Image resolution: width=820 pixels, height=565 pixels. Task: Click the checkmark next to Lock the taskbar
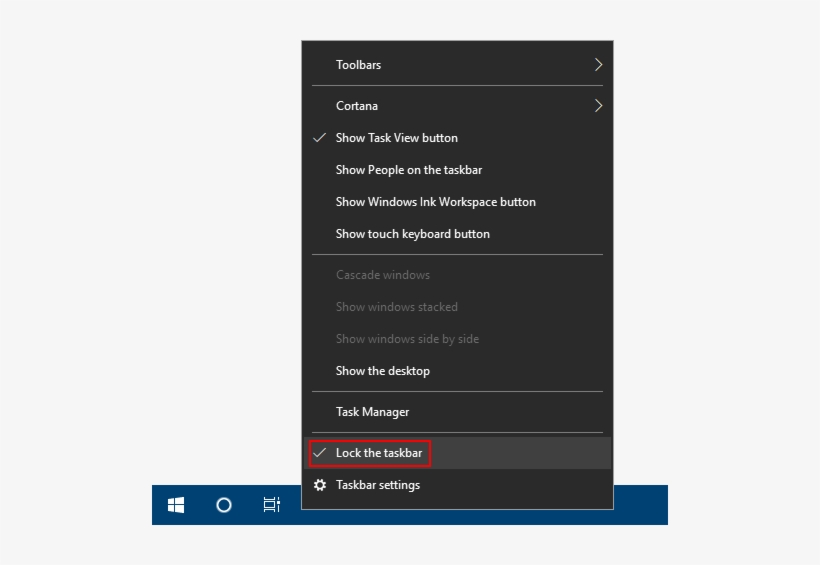pos(320,453)
